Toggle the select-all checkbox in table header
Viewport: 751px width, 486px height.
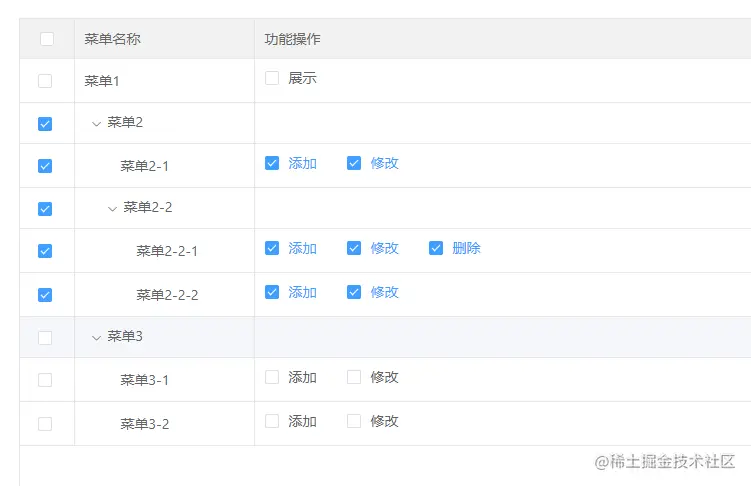[47, 39]
